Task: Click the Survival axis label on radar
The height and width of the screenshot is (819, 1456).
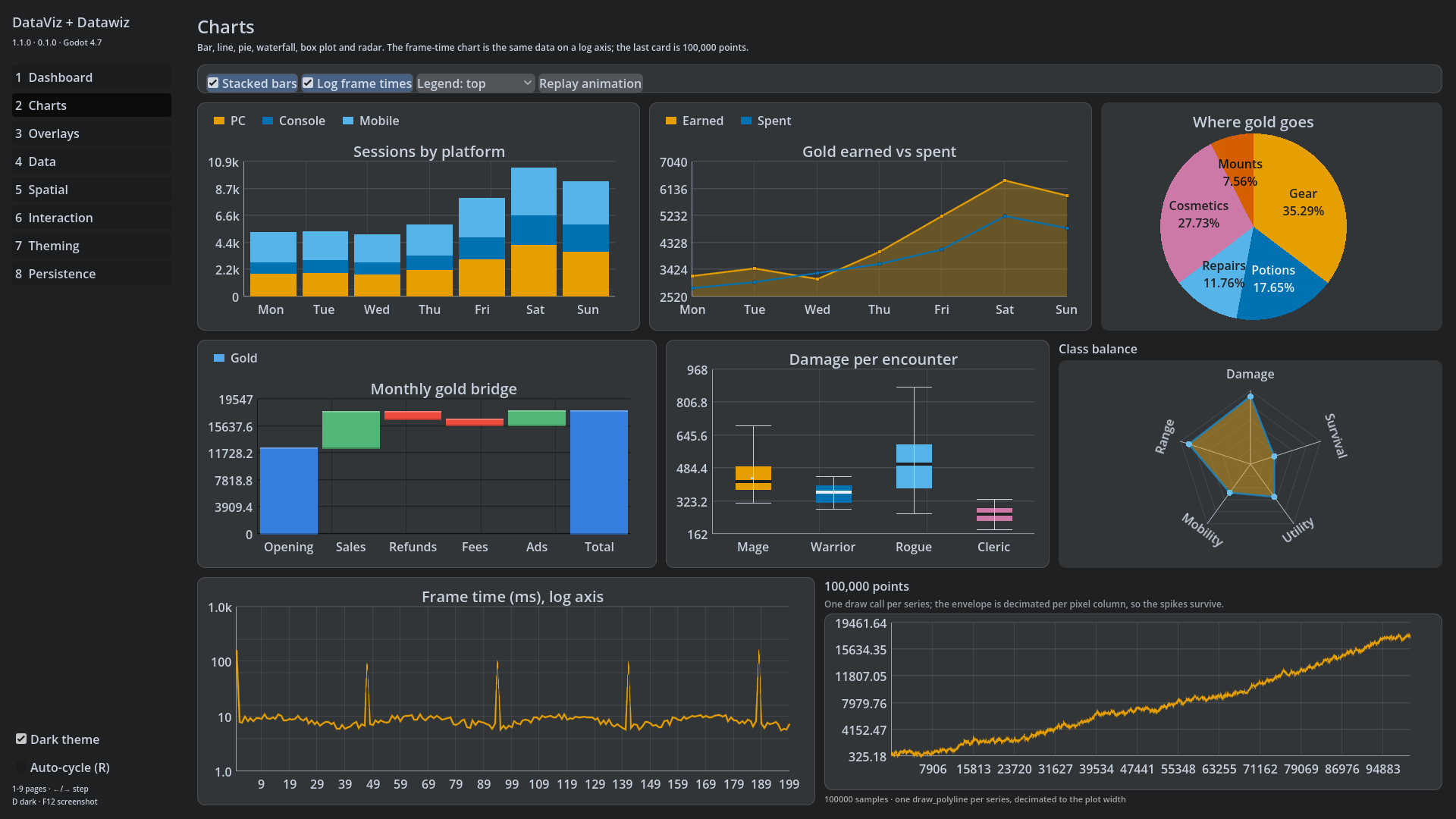Action: coord(1335,436)
